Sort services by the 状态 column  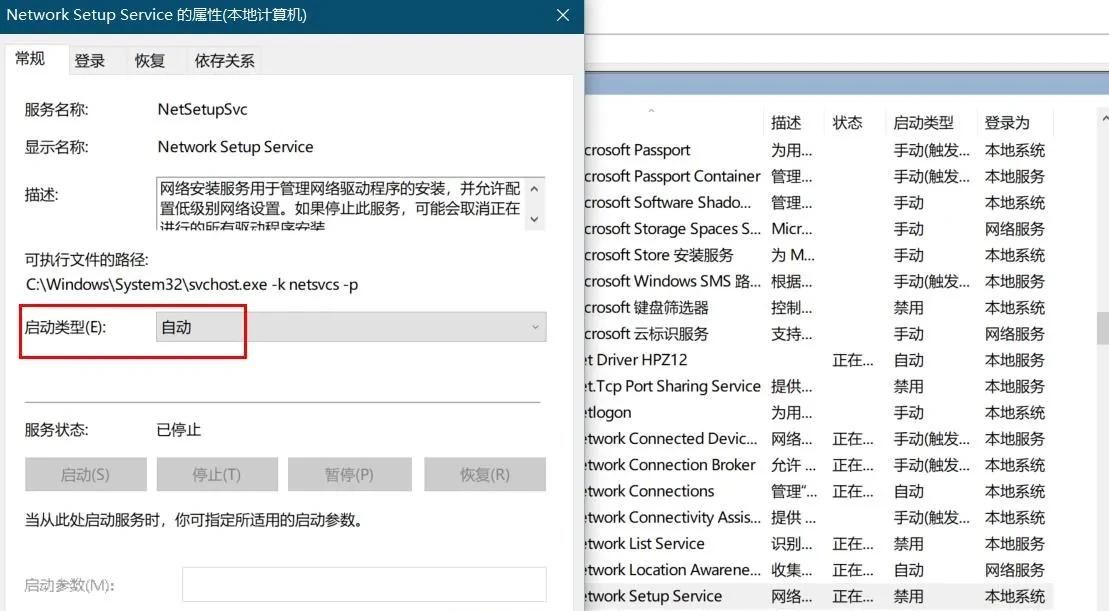pyautogui.click(x=848, y=122)
